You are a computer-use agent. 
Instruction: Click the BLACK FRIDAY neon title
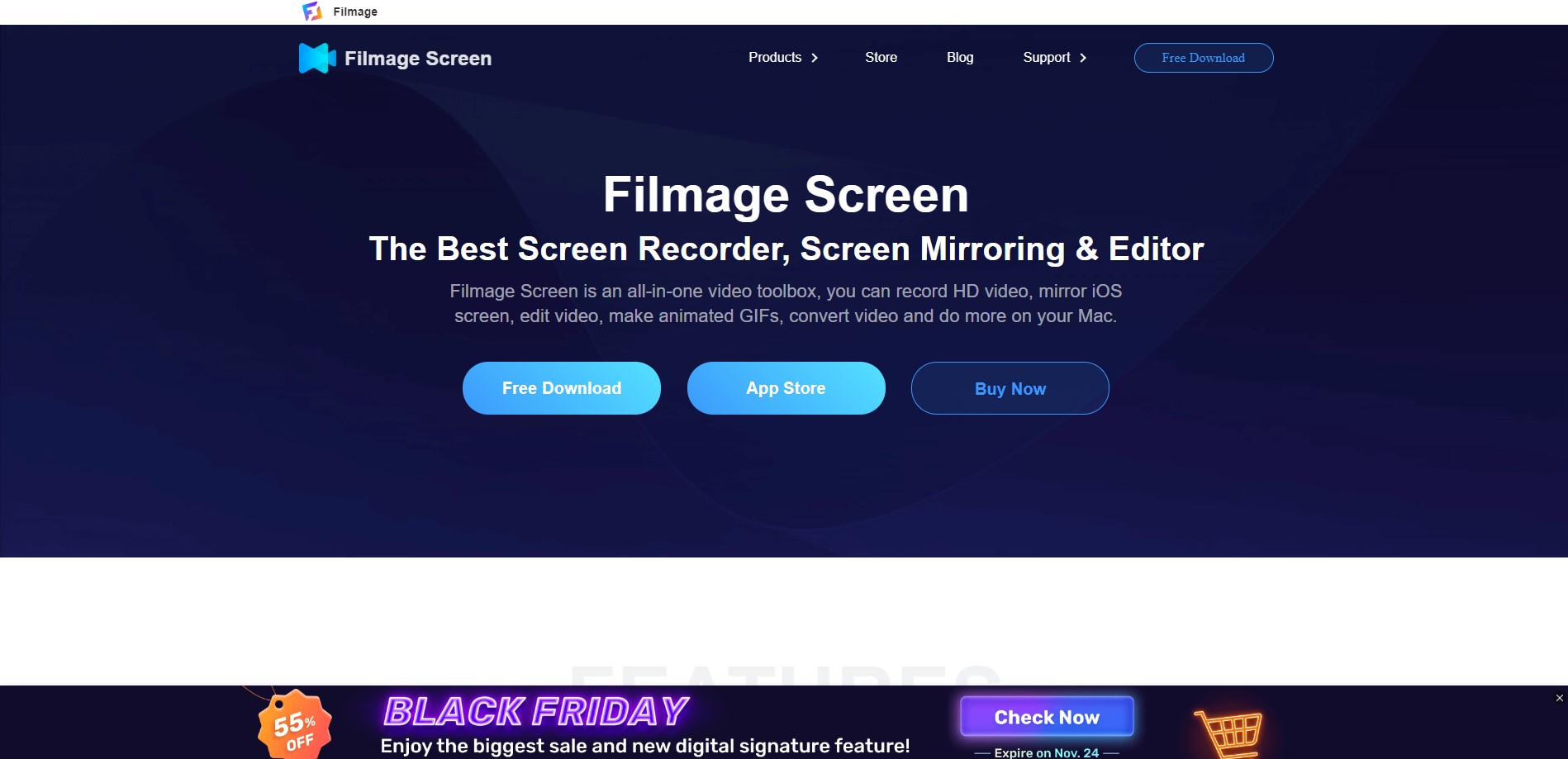[536, 711]
